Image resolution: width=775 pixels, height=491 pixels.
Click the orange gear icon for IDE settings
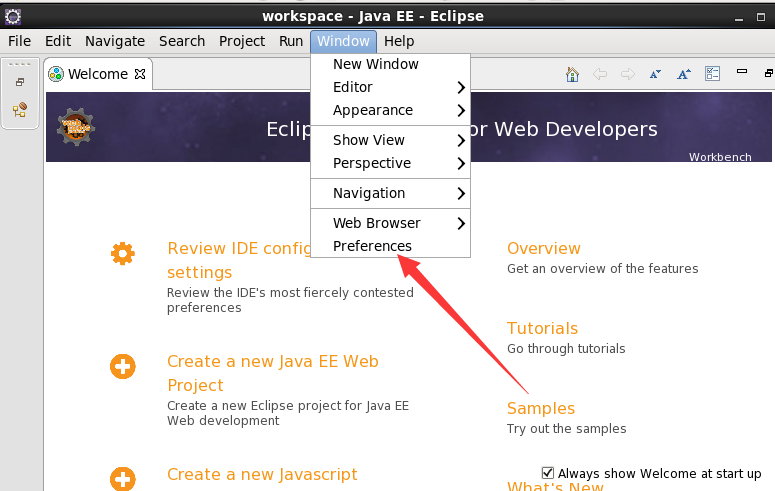pos(123,254)
